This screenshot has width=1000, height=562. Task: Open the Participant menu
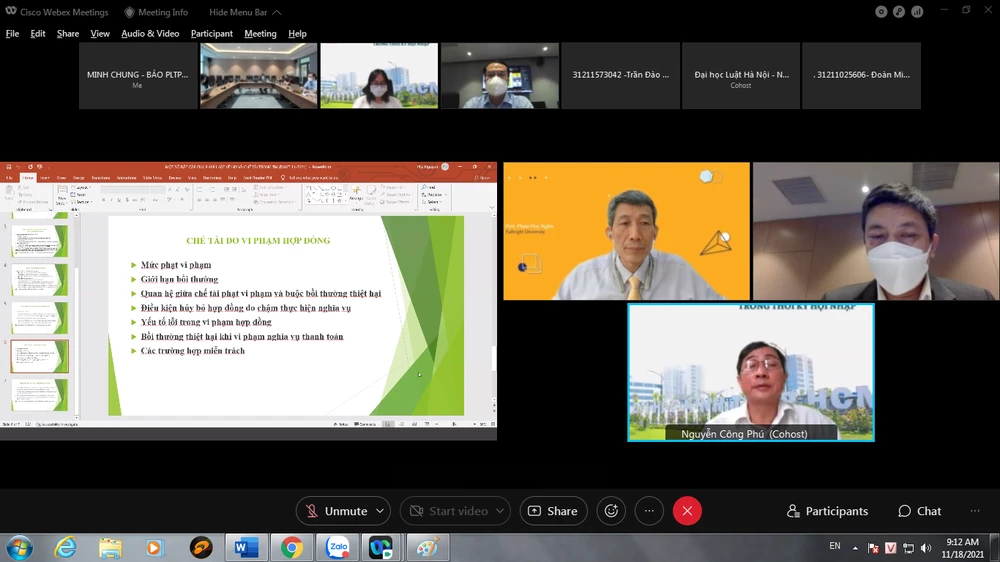[211, 33]
